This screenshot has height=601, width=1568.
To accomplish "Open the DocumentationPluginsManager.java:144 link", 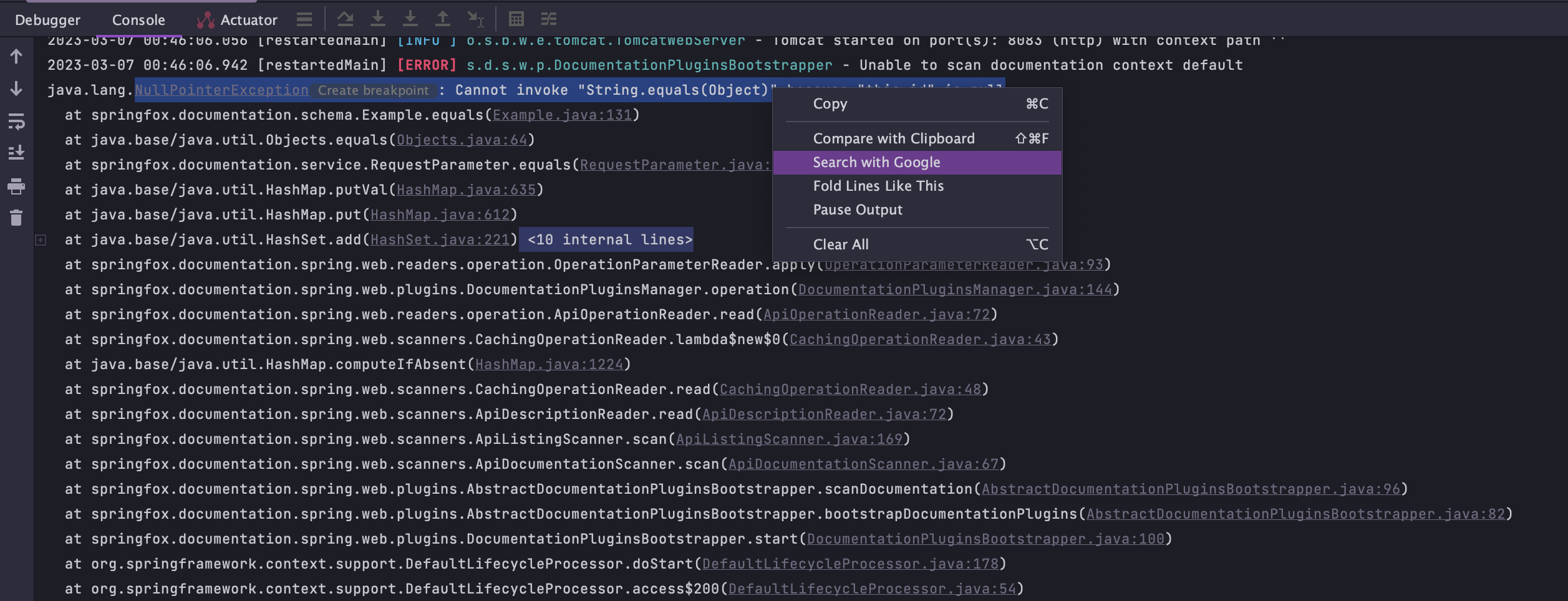I will (956, 290).
